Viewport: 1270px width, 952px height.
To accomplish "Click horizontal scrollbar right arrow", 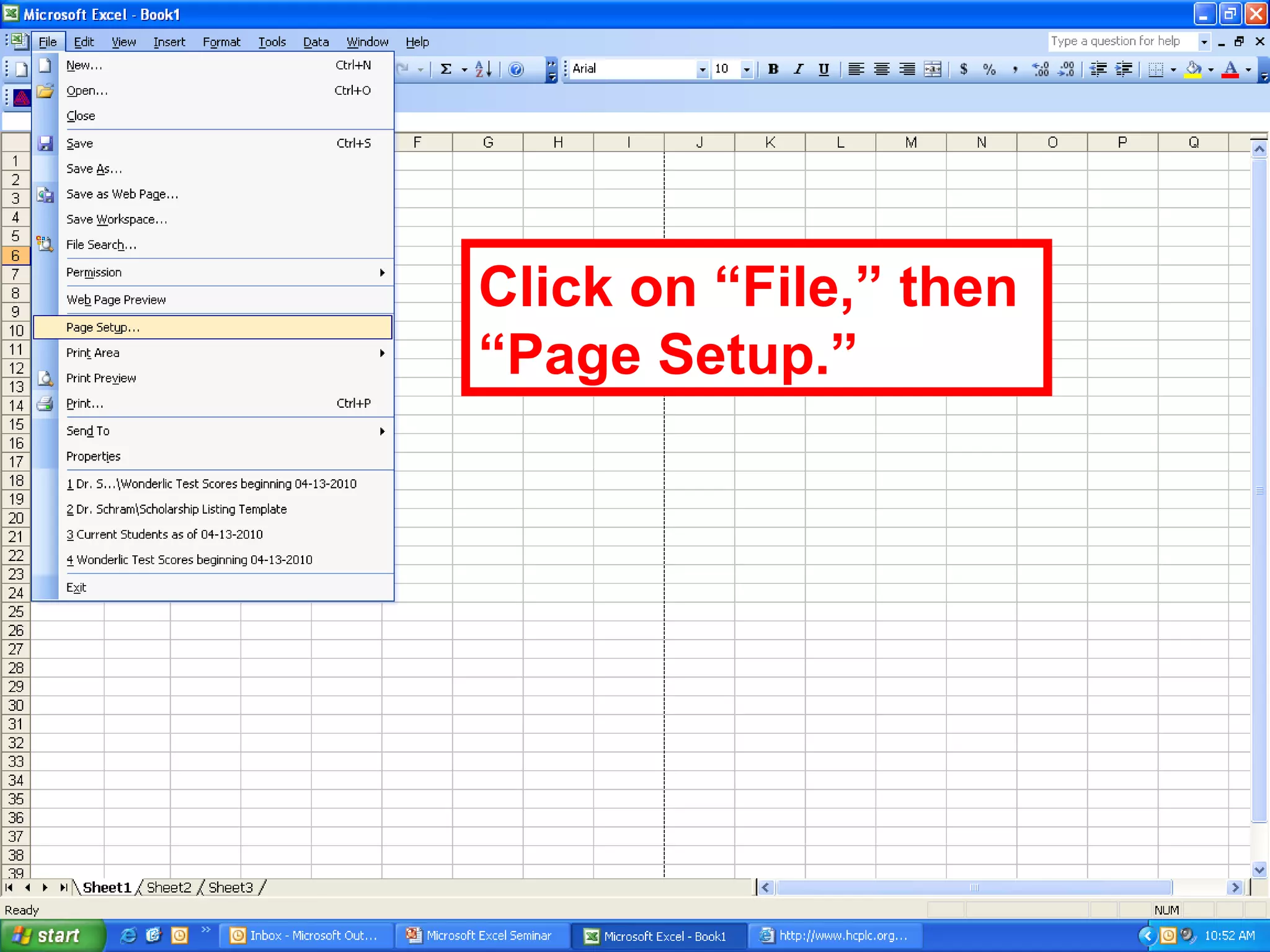I will 1235,888.
